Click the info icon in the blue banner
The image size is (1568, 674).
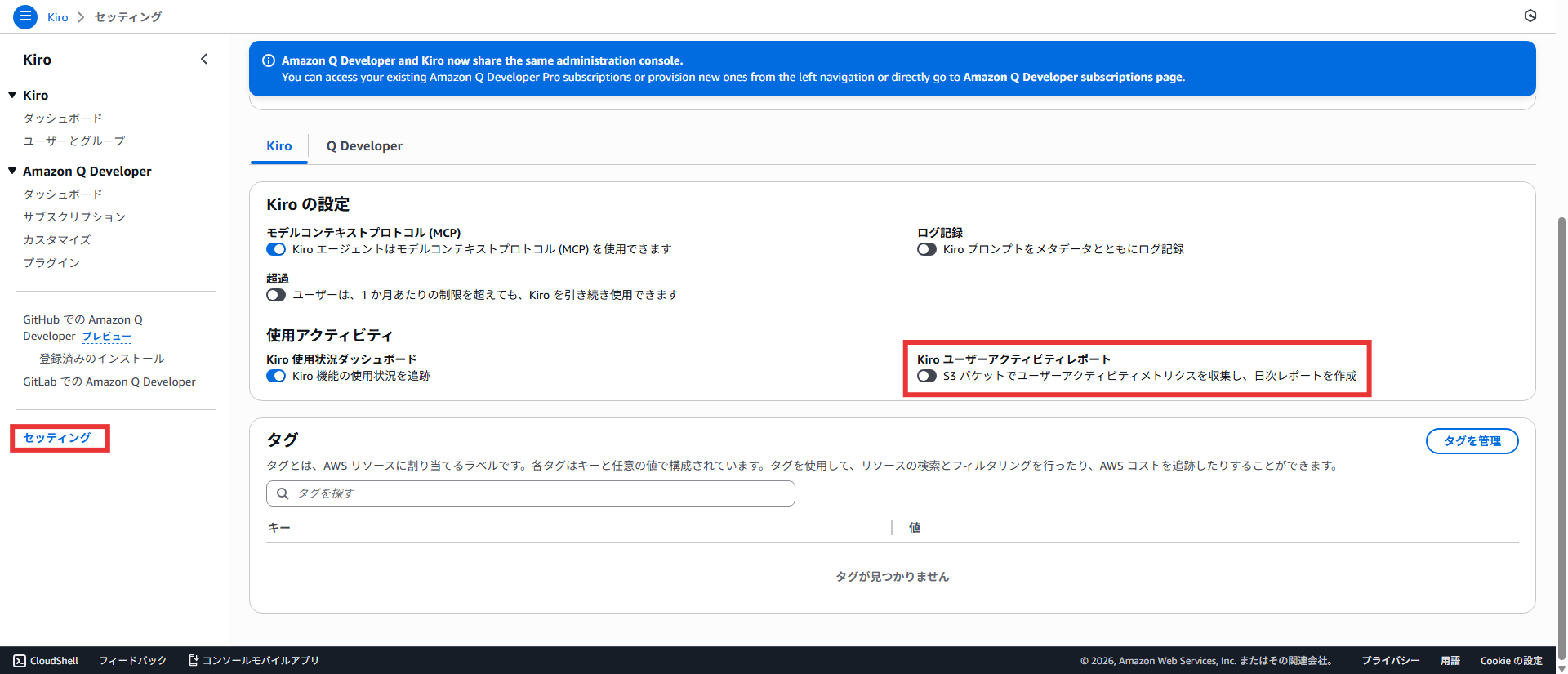[268, 60]
